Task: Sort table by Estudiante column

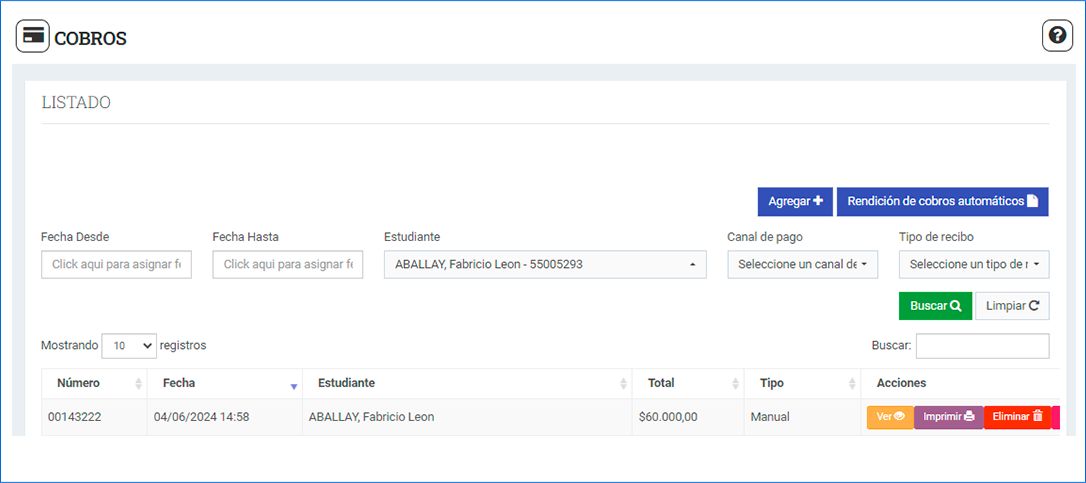Action: (467, 383)
